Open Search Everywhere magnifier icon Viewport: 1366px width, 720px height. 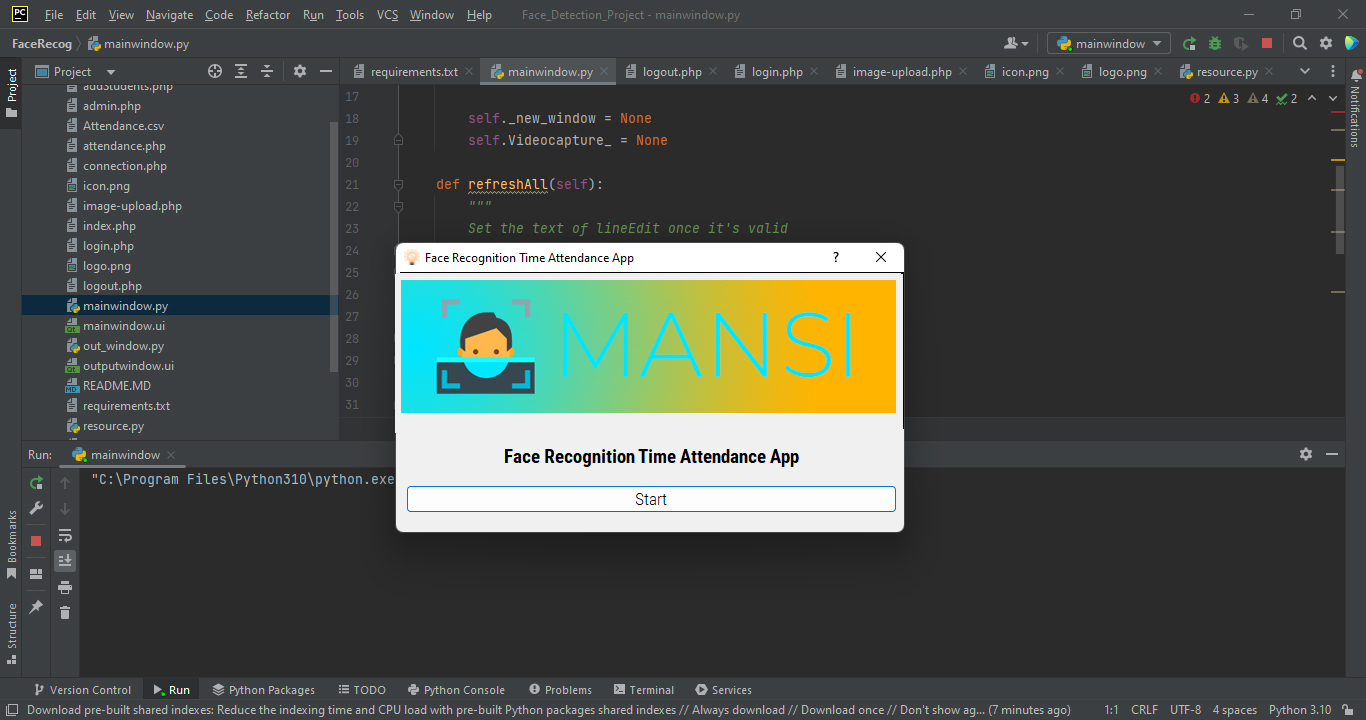[1300, 44]
